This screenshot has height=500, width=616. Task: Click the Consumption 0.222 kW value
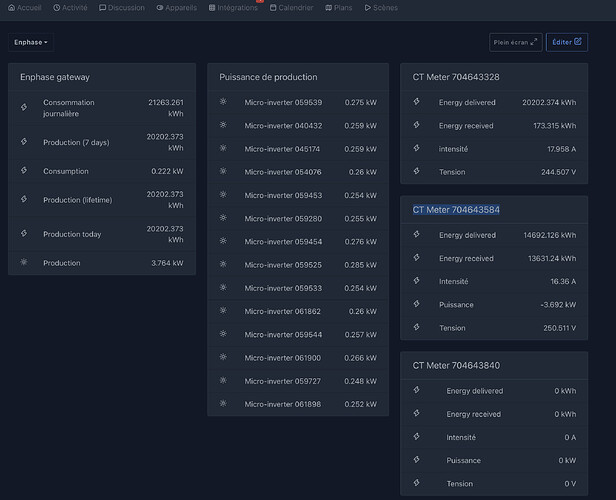tap(167, 171)
